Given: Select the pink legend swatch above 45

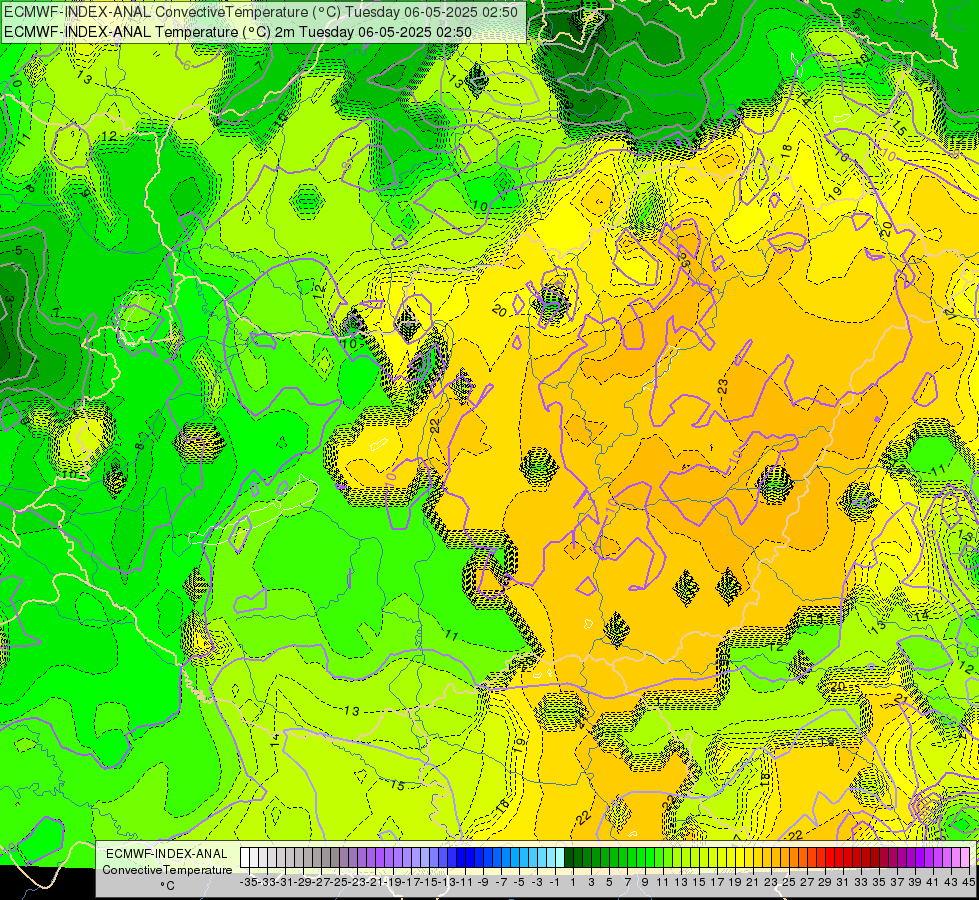Looking at the screenshot, I should pos(965,857).
